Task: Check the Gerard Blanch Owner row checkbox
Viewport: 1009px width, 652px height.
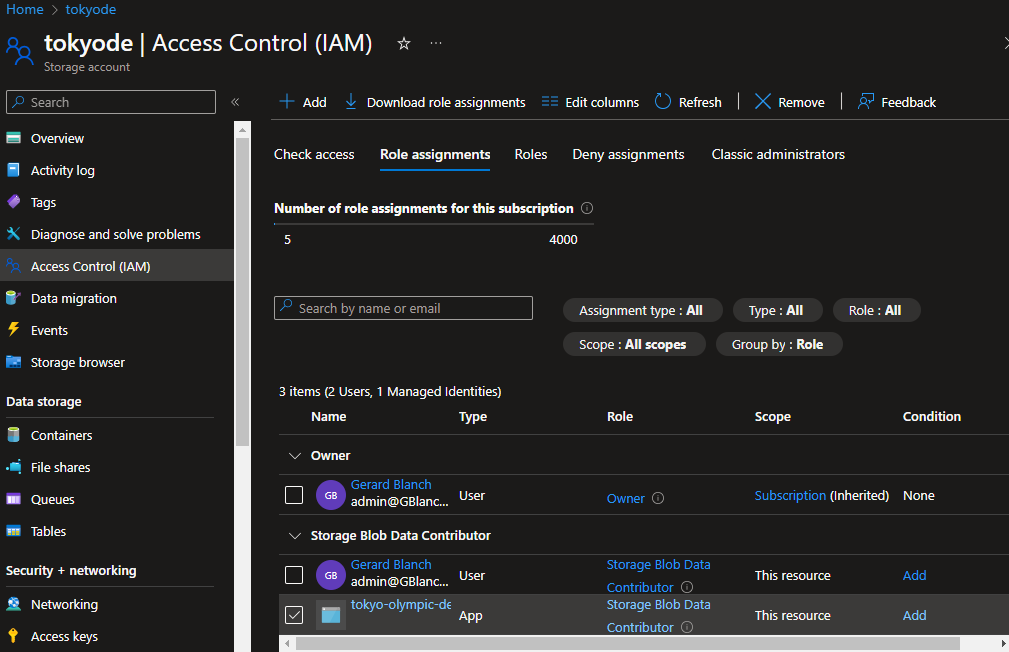Action: (x=294, y=495)
